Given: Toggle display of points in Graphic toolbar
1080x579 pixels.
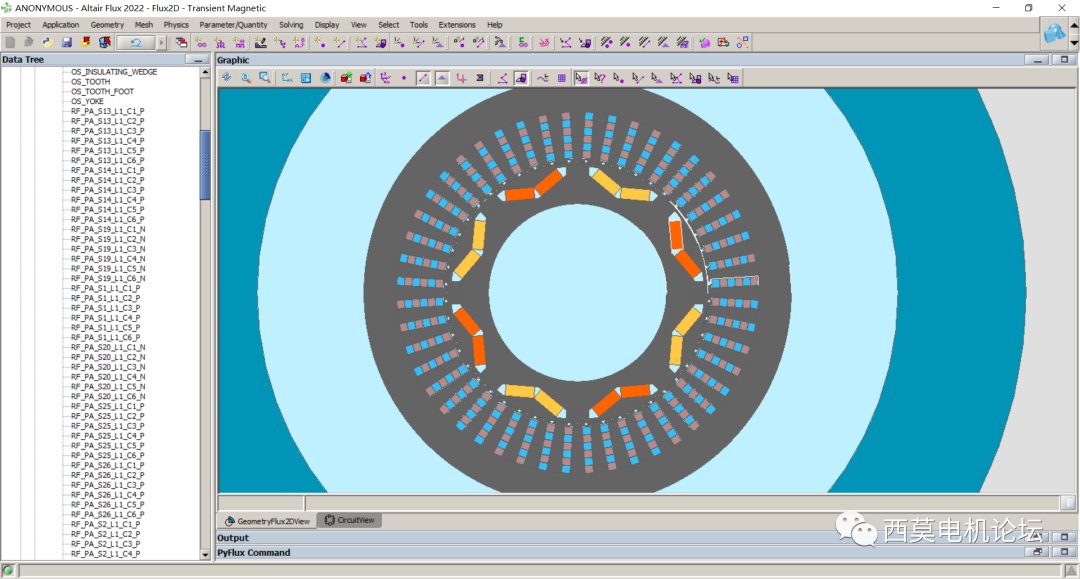Looking at the screenshot, I should 404,77.
